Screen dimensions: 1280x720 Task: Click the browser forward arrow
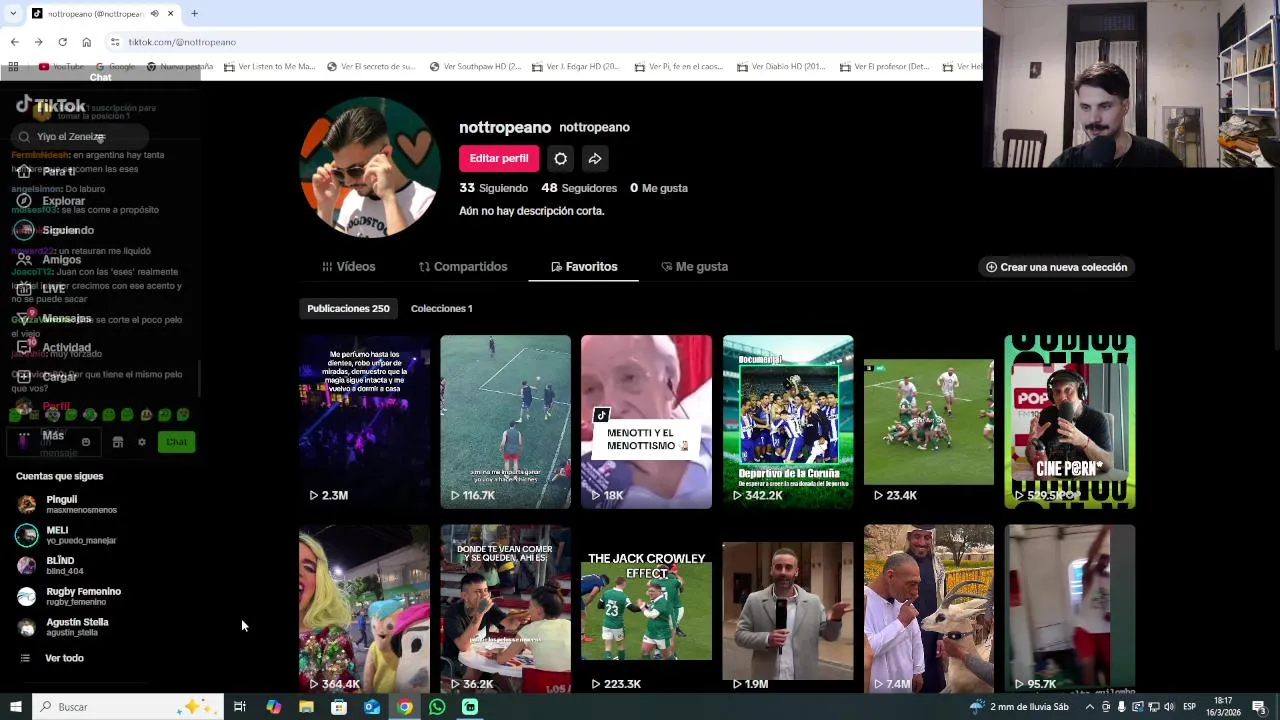pos(38,42)
